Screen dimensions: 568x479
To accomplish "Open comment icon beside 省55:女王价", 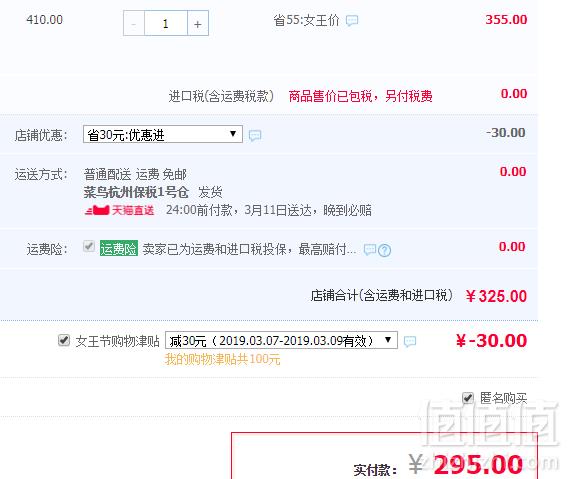I will pos(352,20).
